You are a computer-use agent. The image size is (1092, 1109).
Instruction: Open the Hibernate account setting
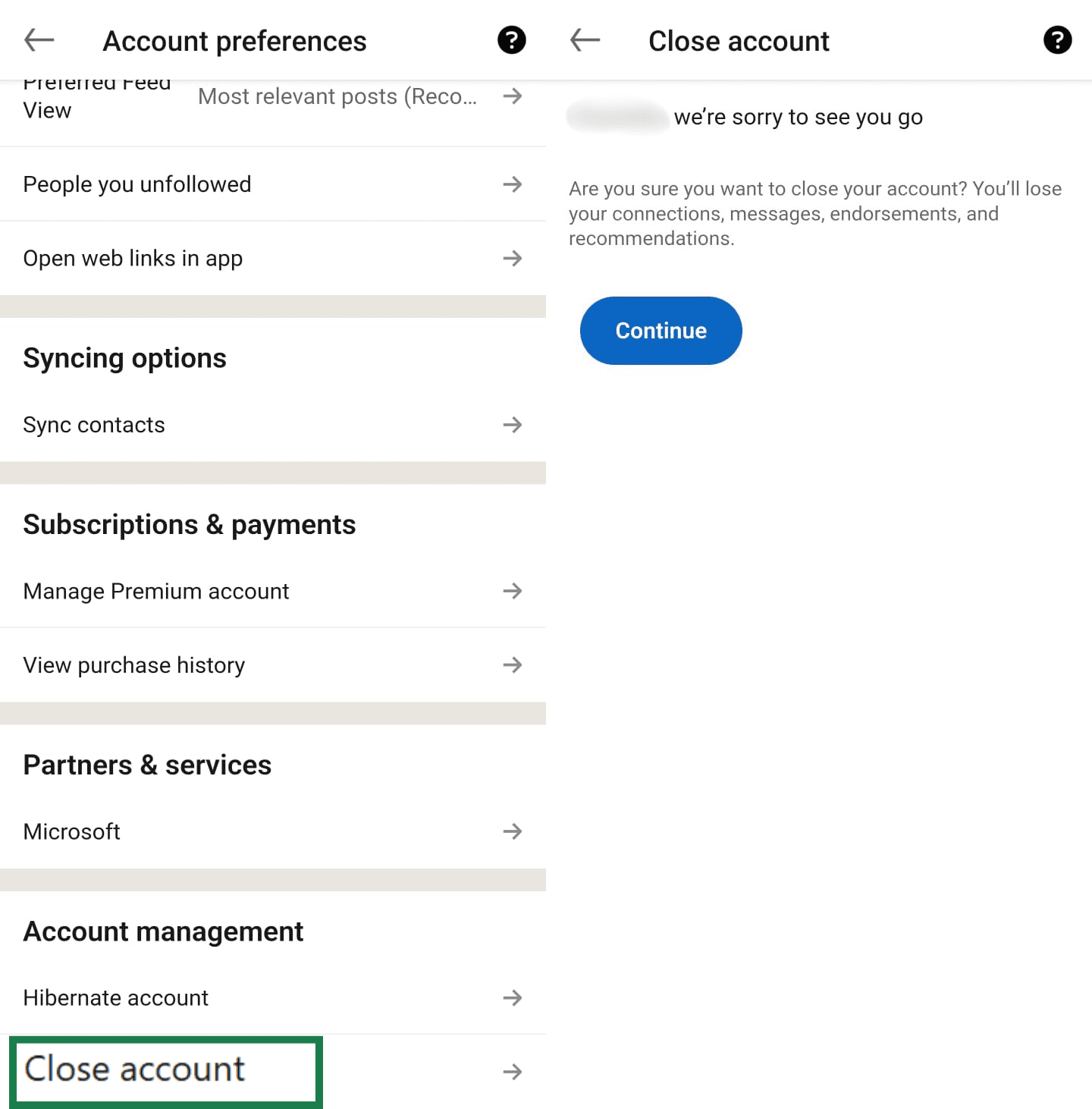point(115,998)
